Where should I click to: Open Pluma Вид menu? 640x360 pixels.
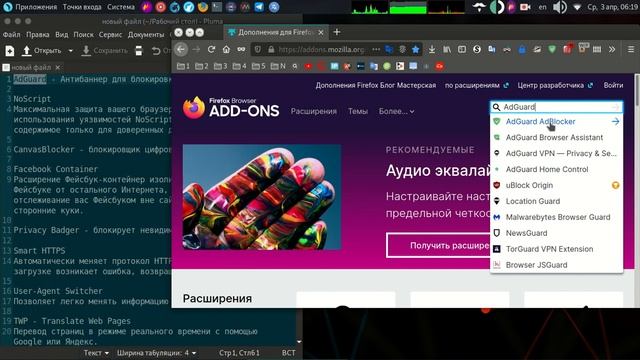pyautogui.click(x=62, y=35)
